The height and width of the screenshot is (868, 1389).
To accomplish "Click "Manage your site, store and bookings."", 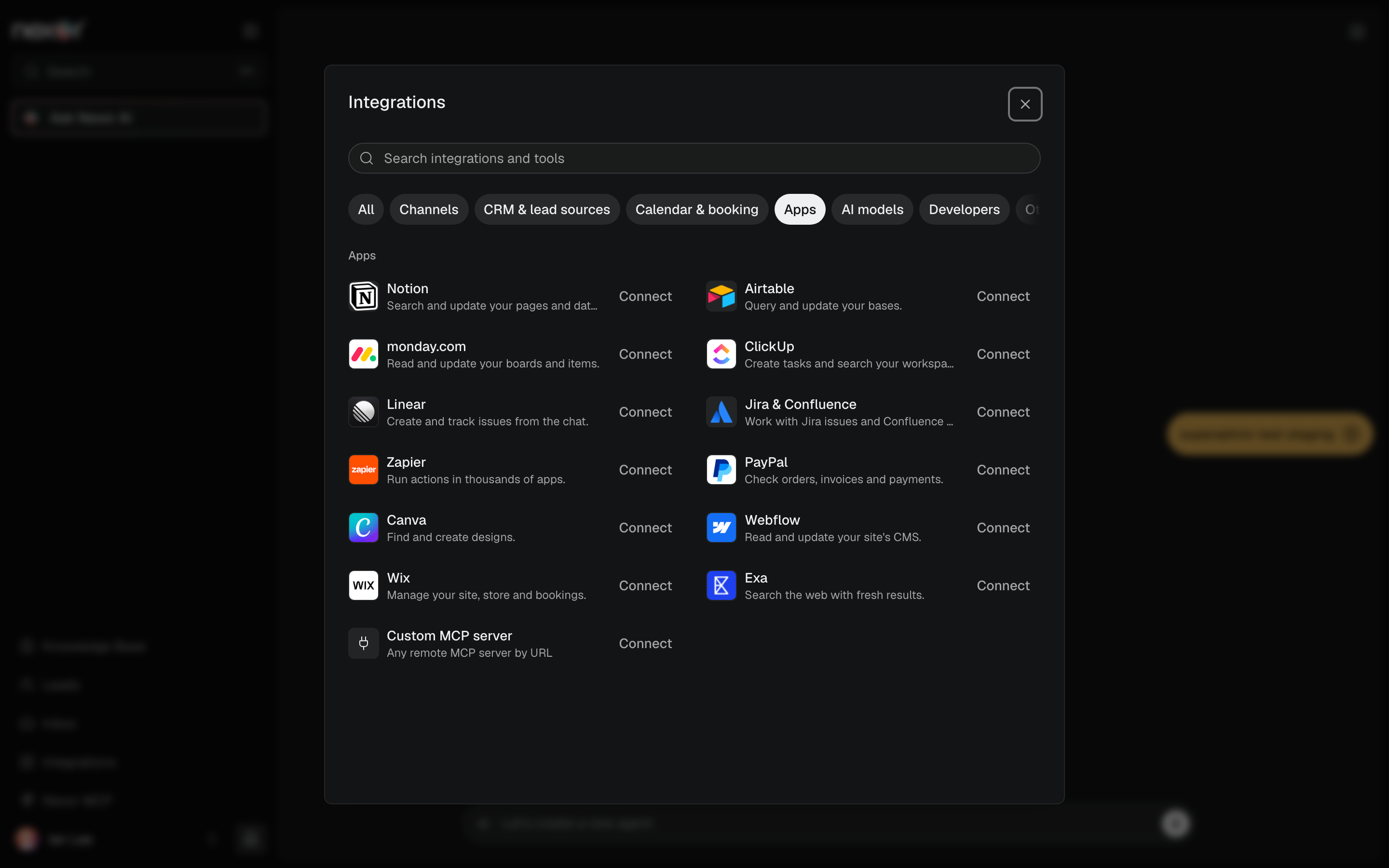I will [x=486, y=596].
